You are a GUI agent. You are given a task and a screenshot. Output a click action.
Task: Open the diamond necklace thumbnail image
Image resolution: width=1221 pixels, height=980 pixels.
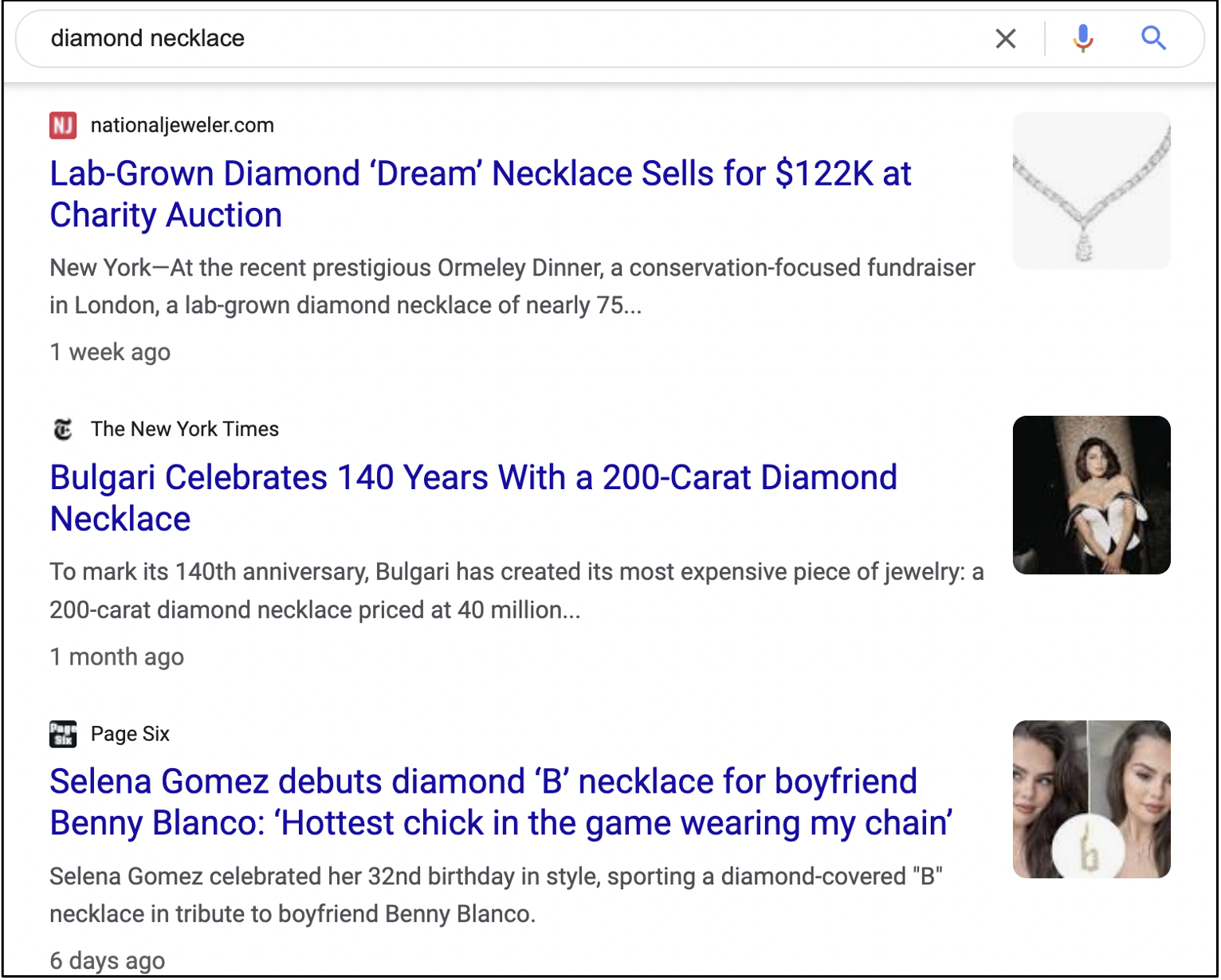tap(1091, 190)
